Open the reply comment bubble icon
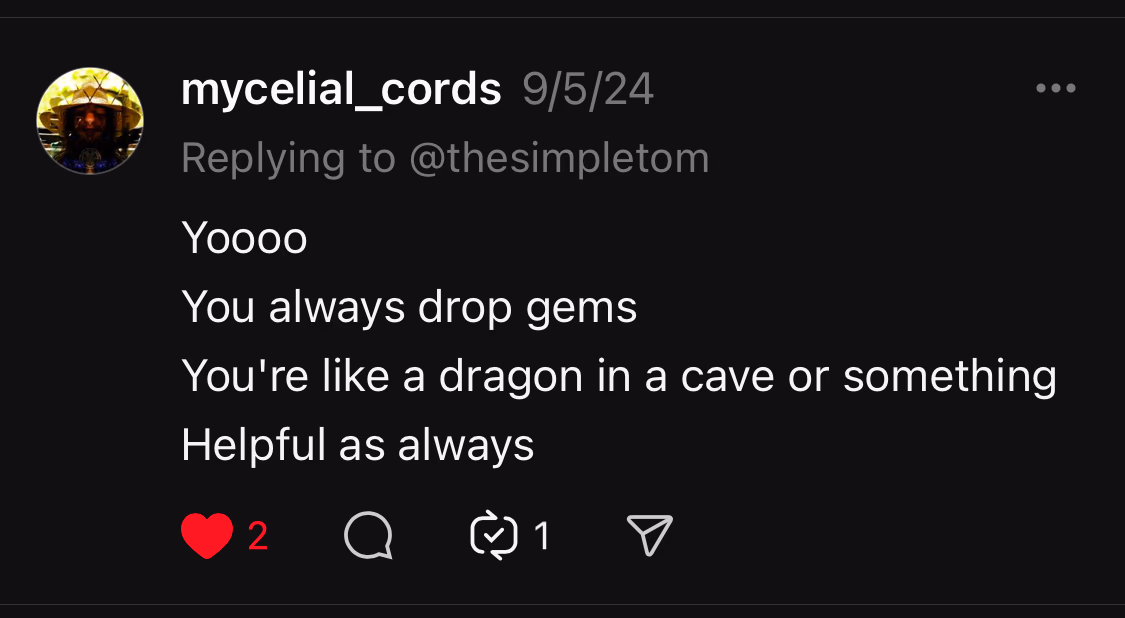The image size is (1125, 618). (367, 537)
